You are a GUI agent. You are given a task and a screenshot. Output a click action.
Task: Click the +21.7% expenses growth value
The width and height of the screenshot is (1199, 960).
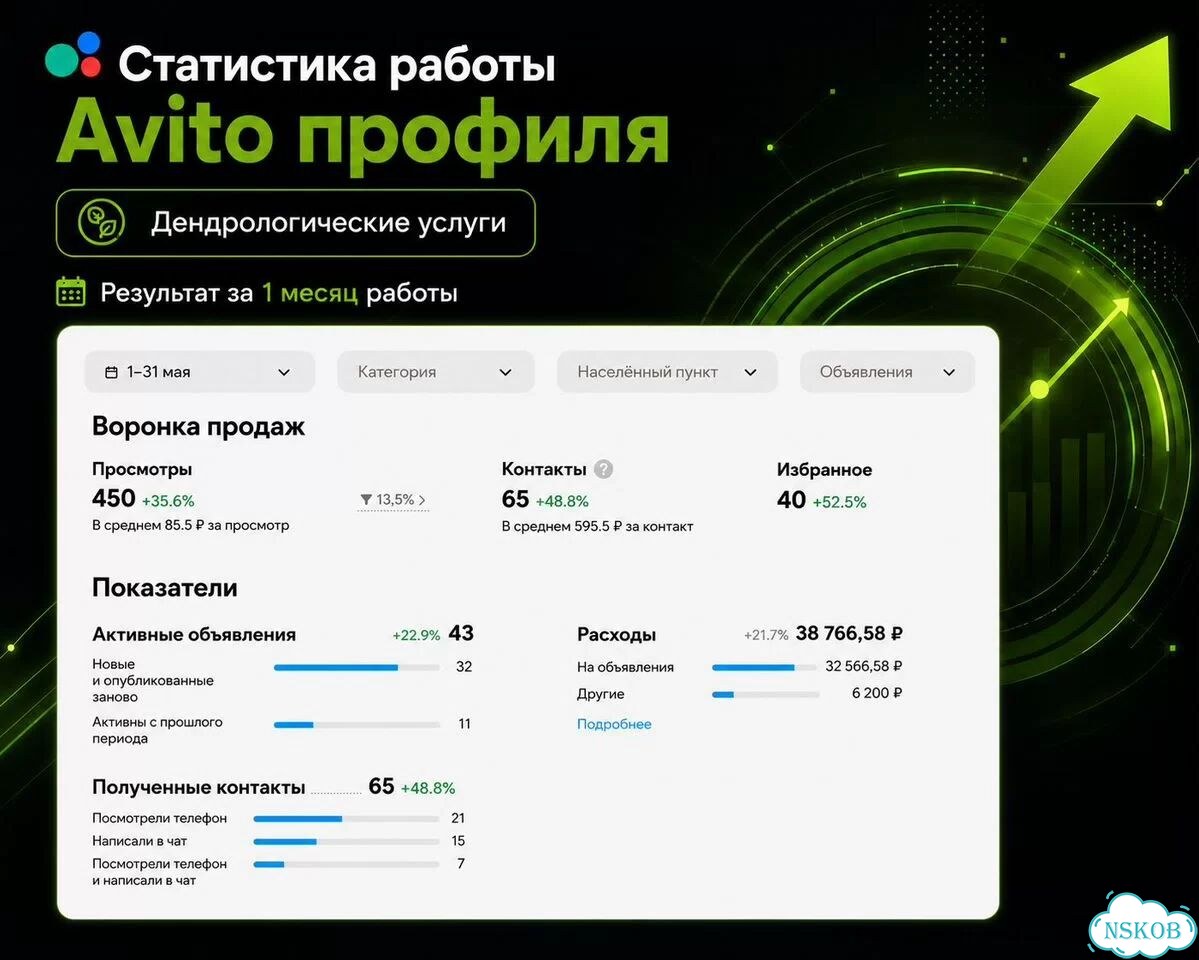tap(765, 635)
